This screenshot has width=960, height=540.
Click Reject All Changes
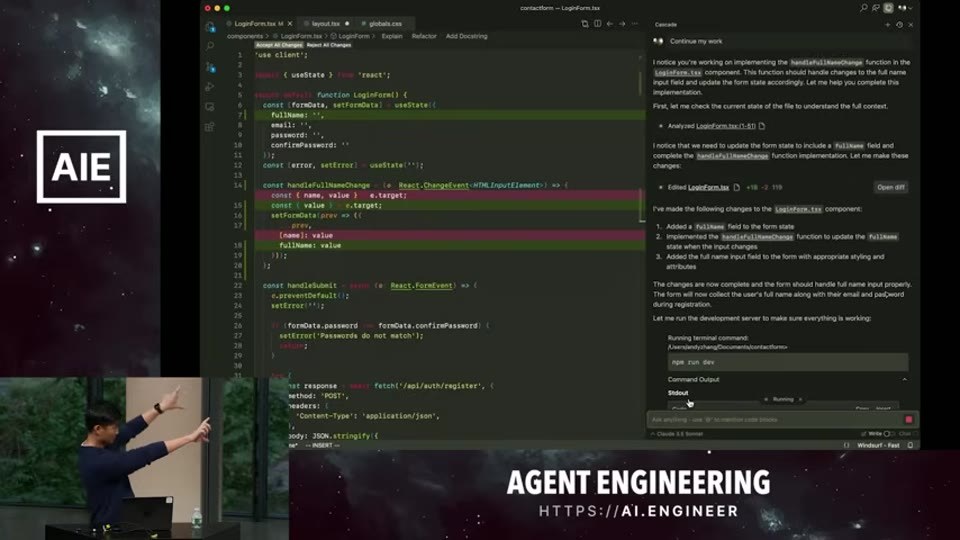329,45
